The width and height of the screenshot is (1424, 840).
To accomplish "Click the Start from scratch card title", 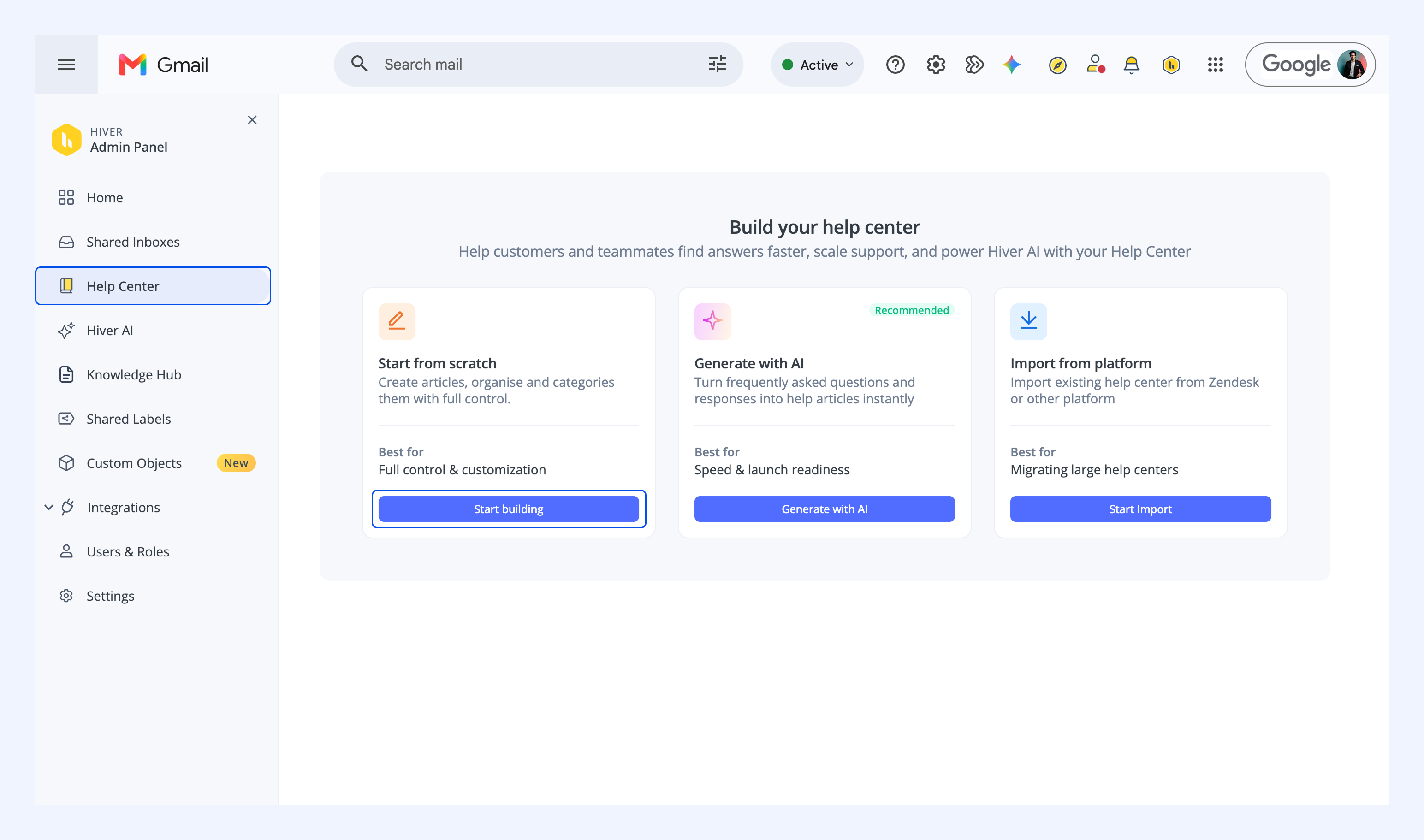I will (x=437, y=363).
